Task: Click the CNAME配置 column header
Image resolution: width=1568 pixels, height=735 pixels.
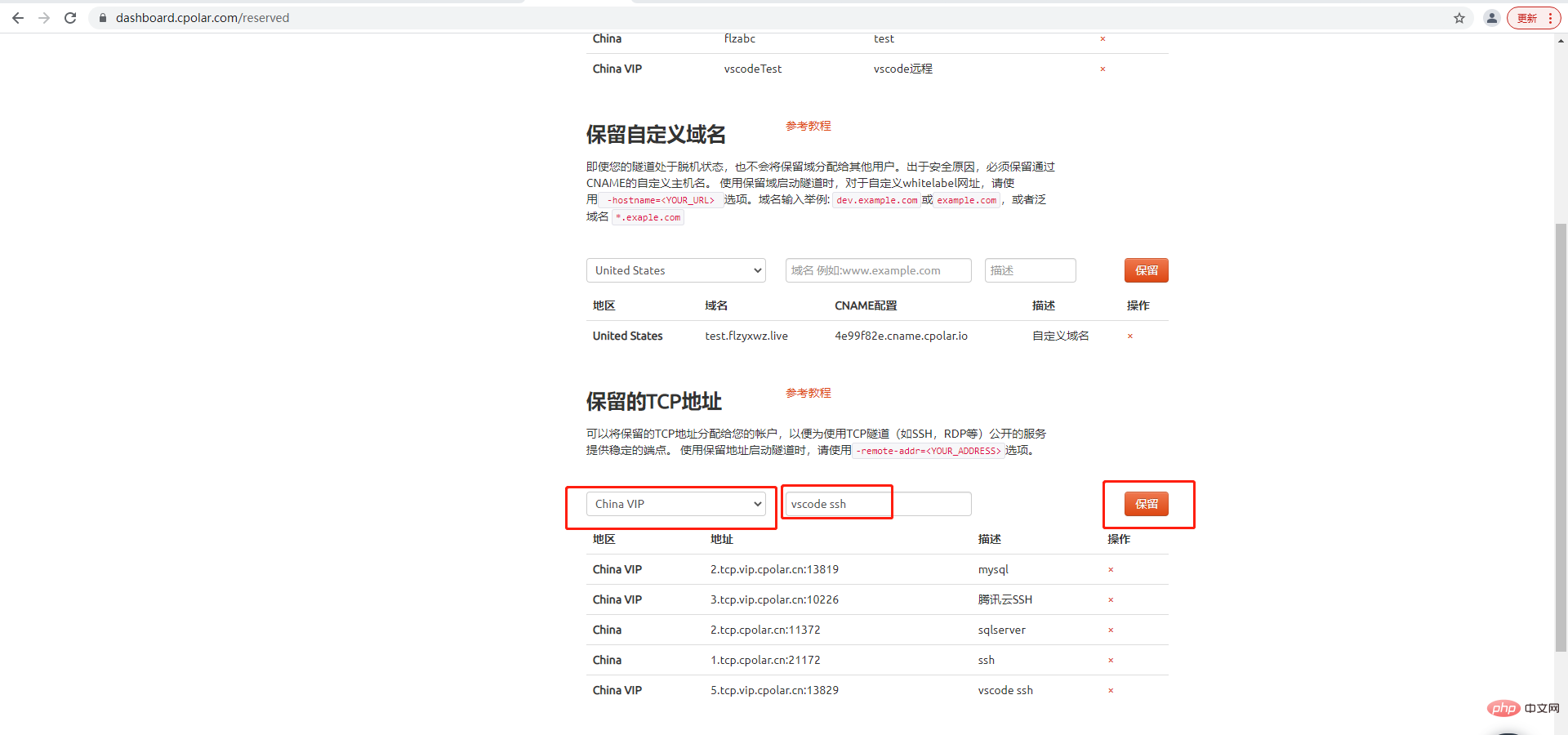Action: click(x=866, y=305)
